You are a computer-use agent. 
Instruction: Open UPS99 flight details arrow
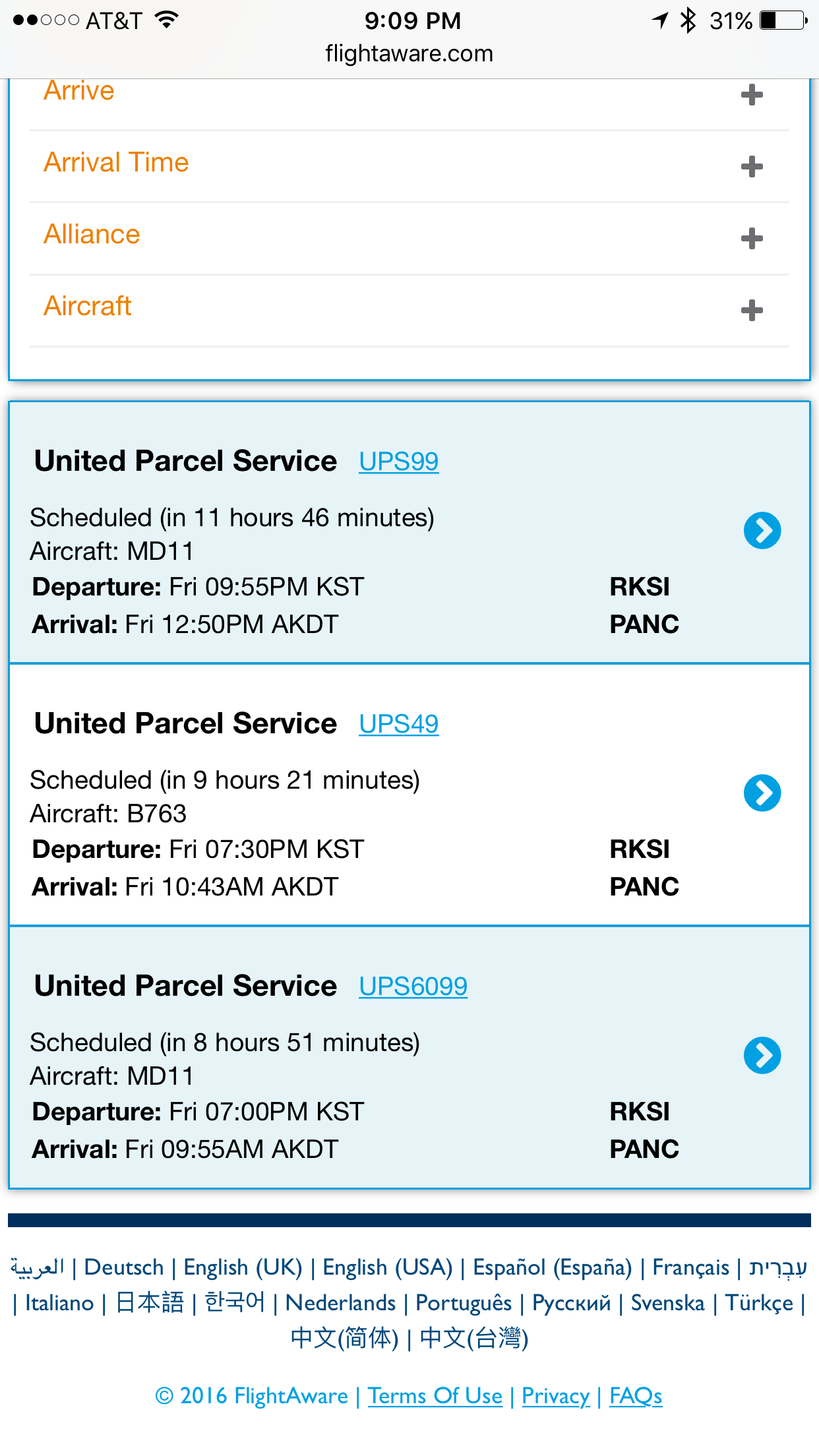point(762,530)
